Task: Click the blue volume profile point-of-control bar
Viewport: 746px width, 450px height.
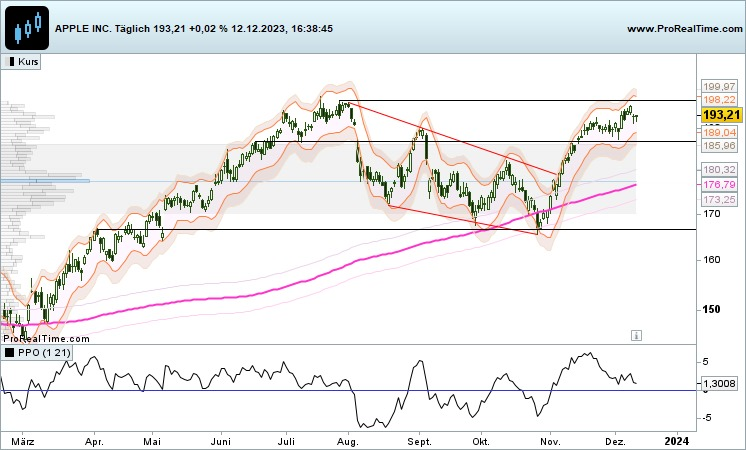Action: [x=45, y=181]
